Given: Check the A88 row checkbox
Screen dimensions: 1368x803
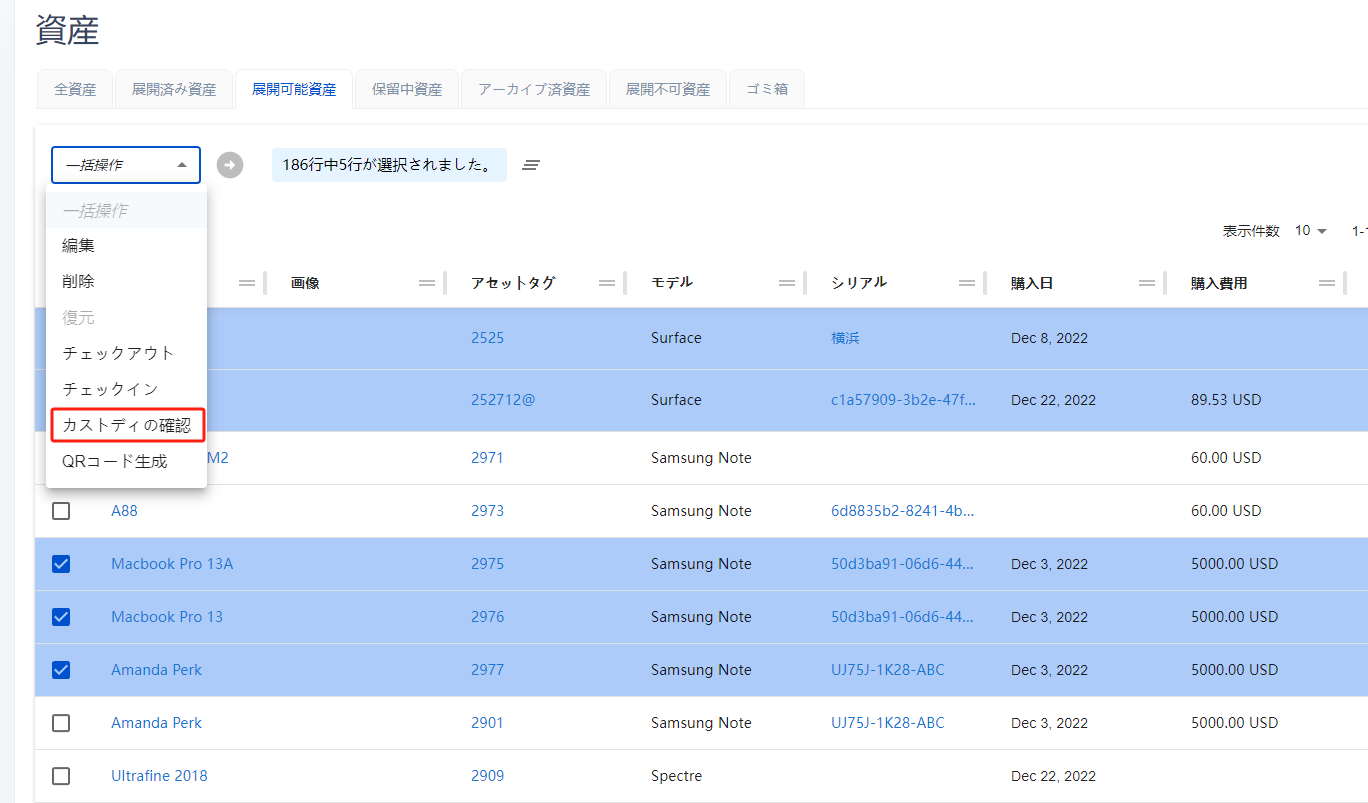Looking at the screenshot, I should tap(61, 511).
